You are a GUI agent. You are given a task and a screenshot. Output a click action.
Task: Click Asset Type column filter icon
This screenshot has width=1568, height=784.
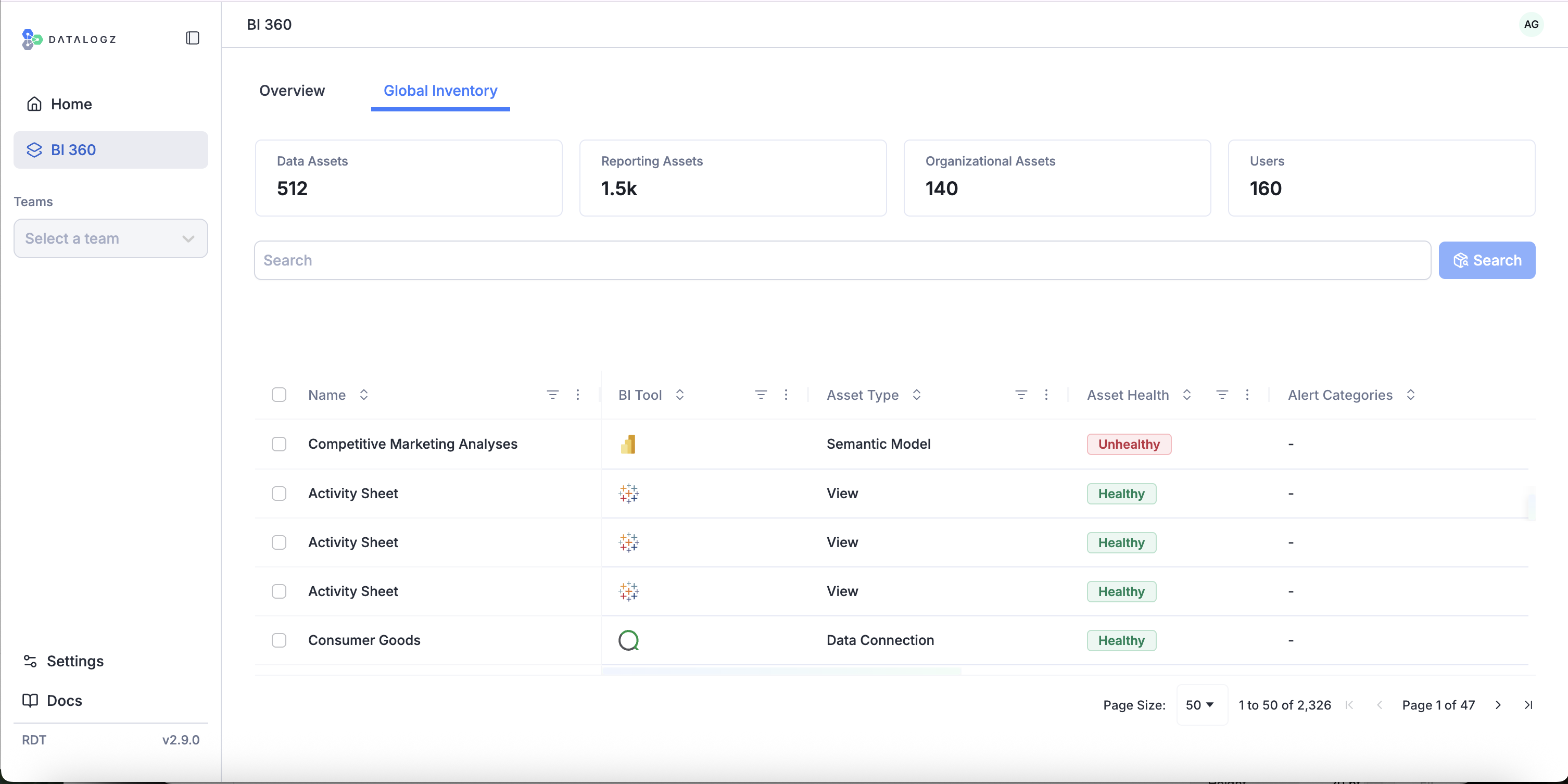coord(1021,395)
